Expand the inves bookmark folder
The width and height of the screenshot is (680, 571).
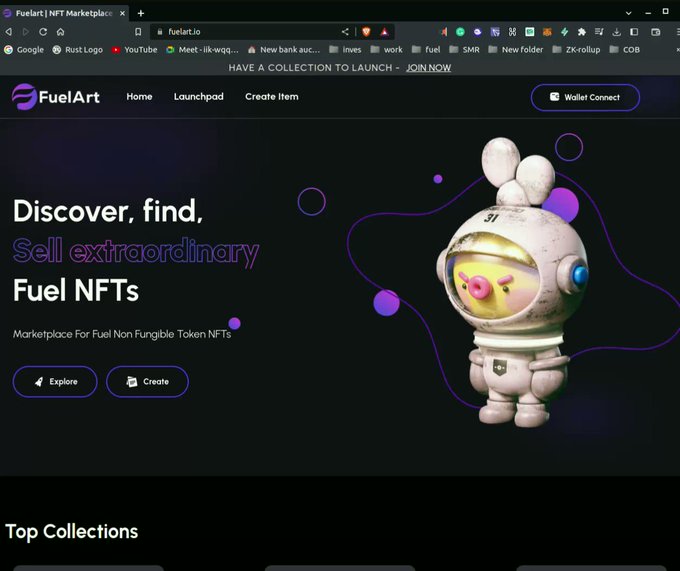345,49
